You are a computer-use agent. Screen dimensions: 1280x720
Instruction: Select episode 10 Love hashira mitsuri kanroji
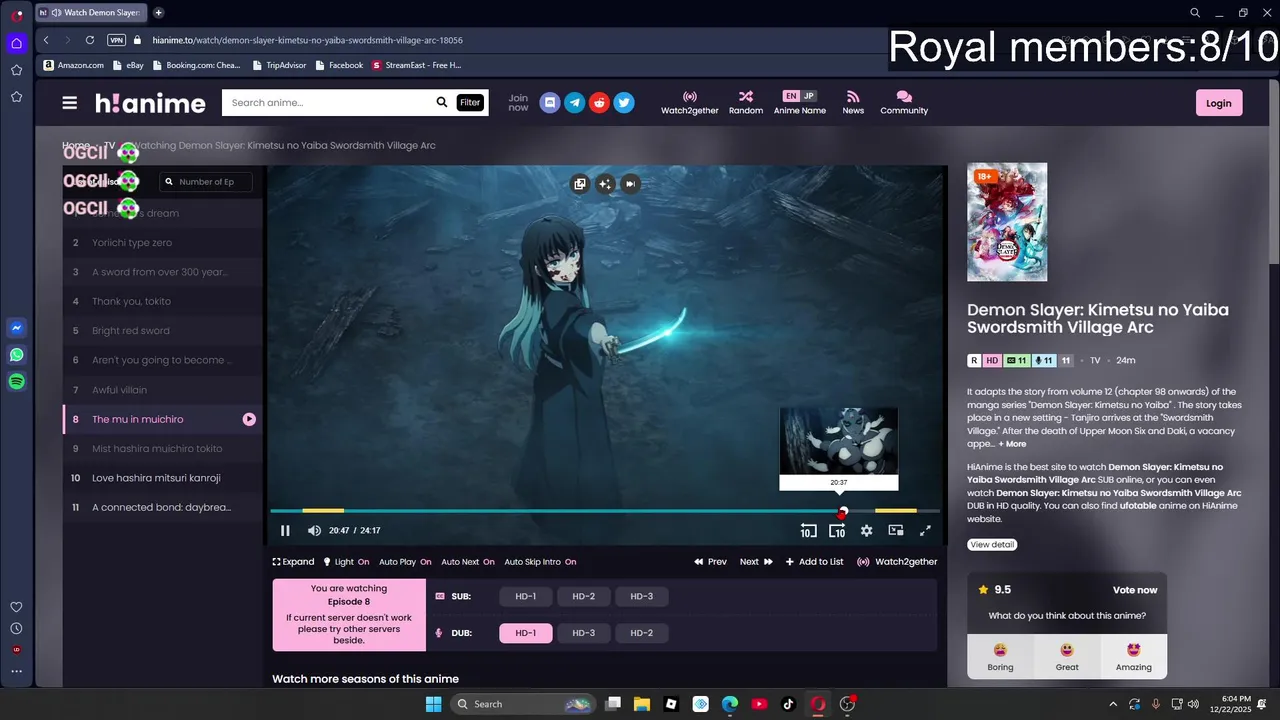[163, 477]
